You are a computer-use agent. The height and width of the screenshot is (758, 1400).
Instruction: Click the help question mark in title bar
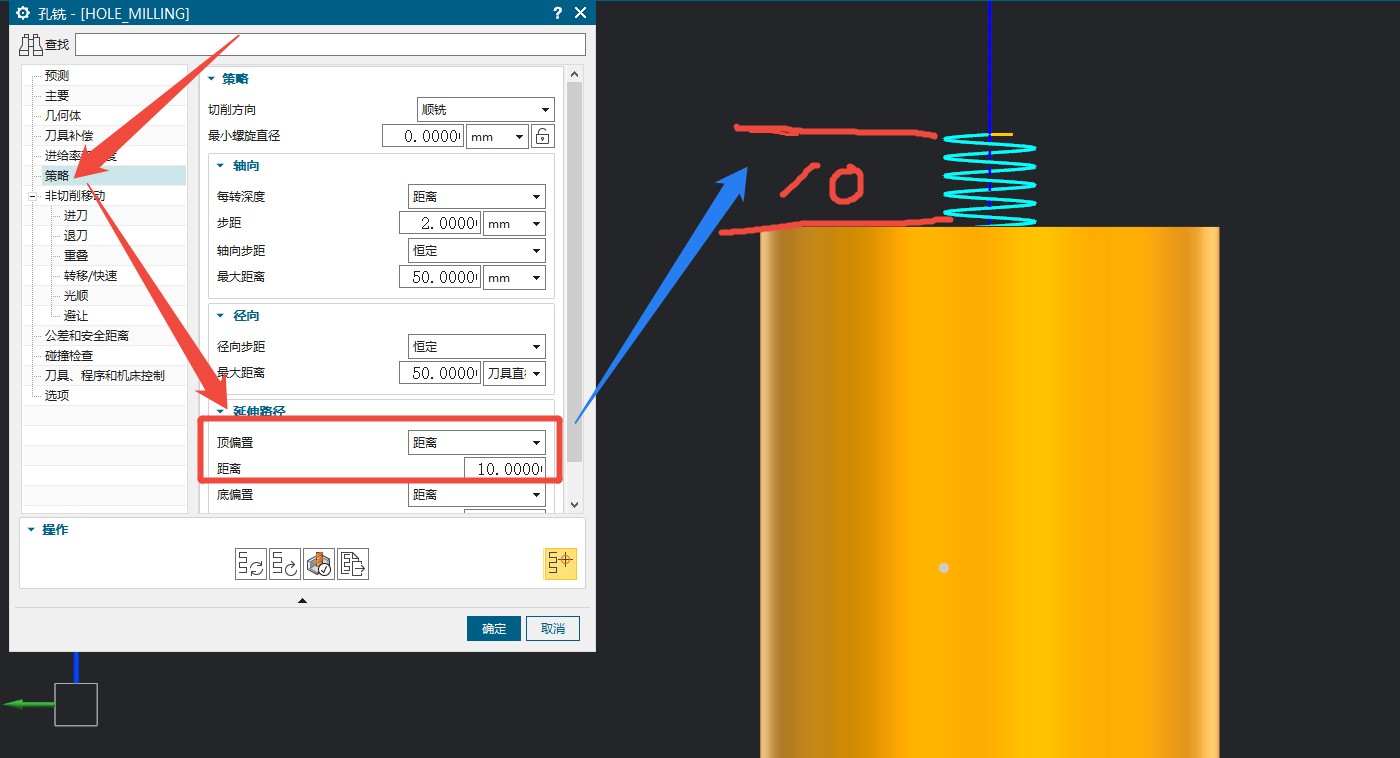point(557,13)
